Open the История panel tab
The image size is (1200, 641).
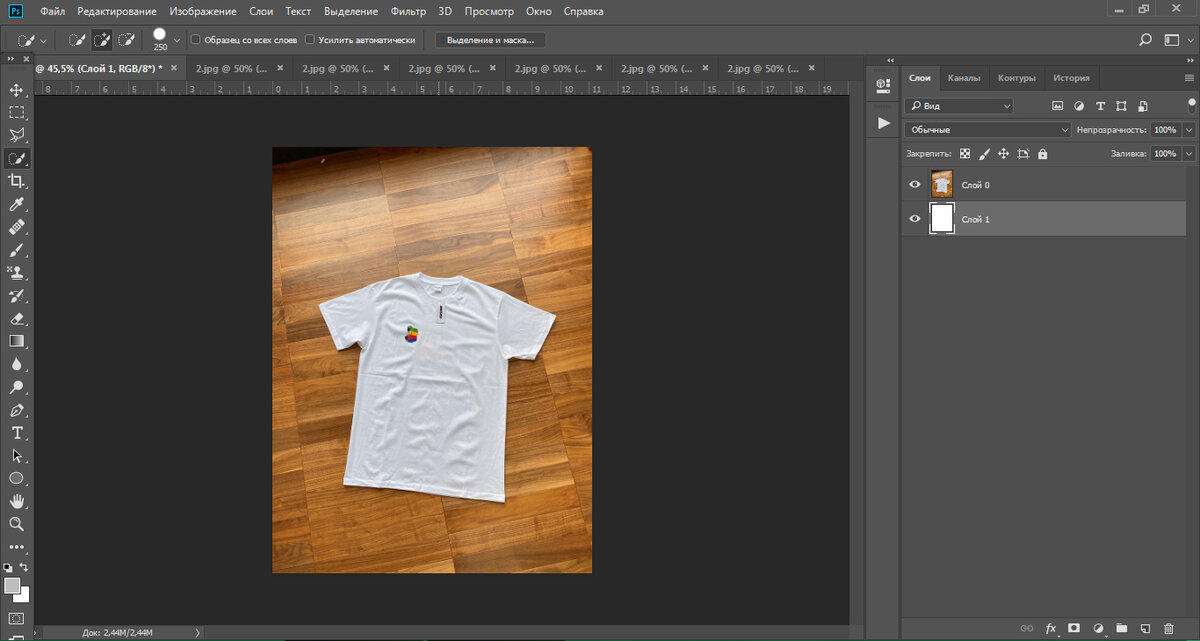point(1070,78)
